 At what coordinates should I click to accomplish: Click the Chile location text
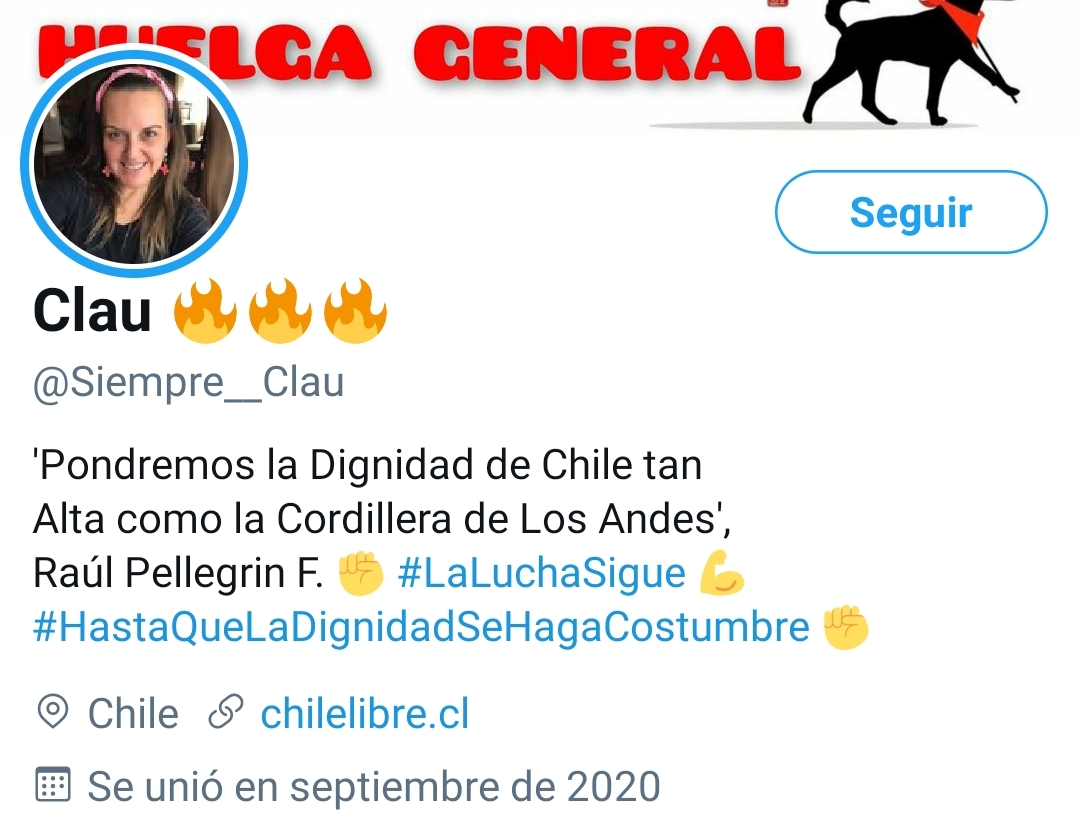pyautogui.click(x=133, y=713)
